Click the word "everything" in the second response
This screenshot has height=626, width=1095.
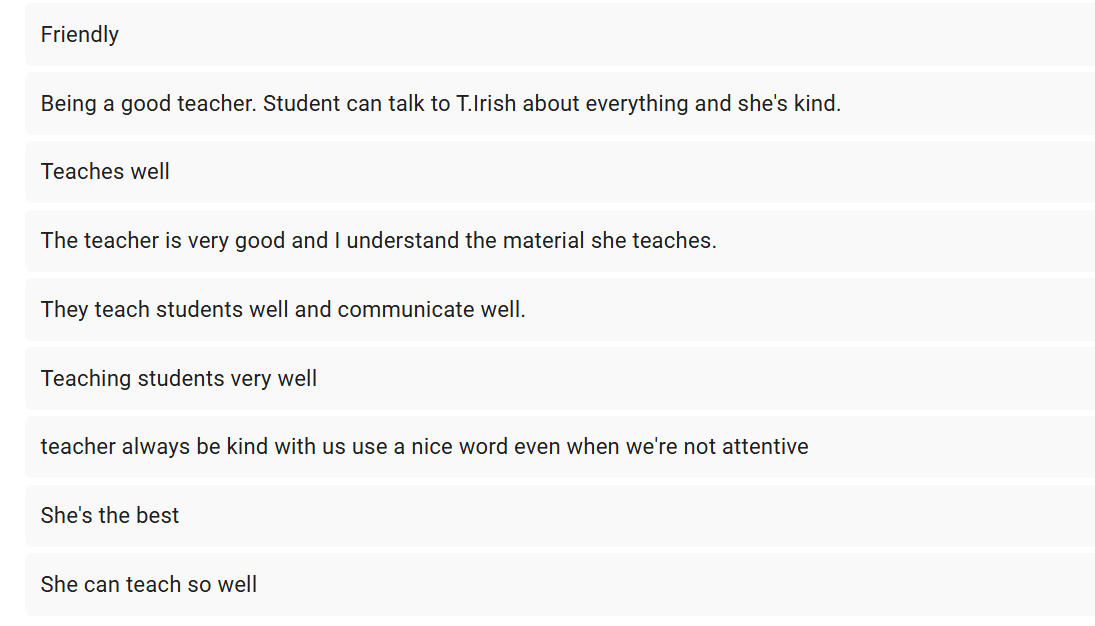637,104
